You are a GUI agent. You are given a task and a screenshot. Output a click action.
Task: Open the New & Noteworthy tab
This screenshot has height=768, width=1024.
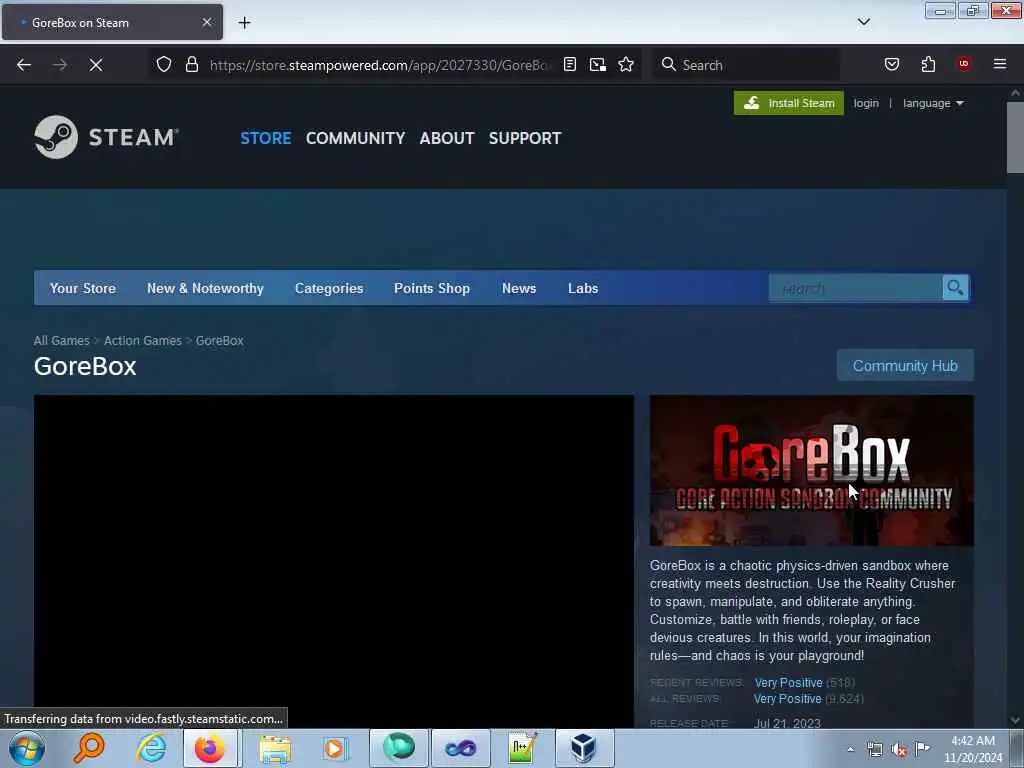[205, 288]
